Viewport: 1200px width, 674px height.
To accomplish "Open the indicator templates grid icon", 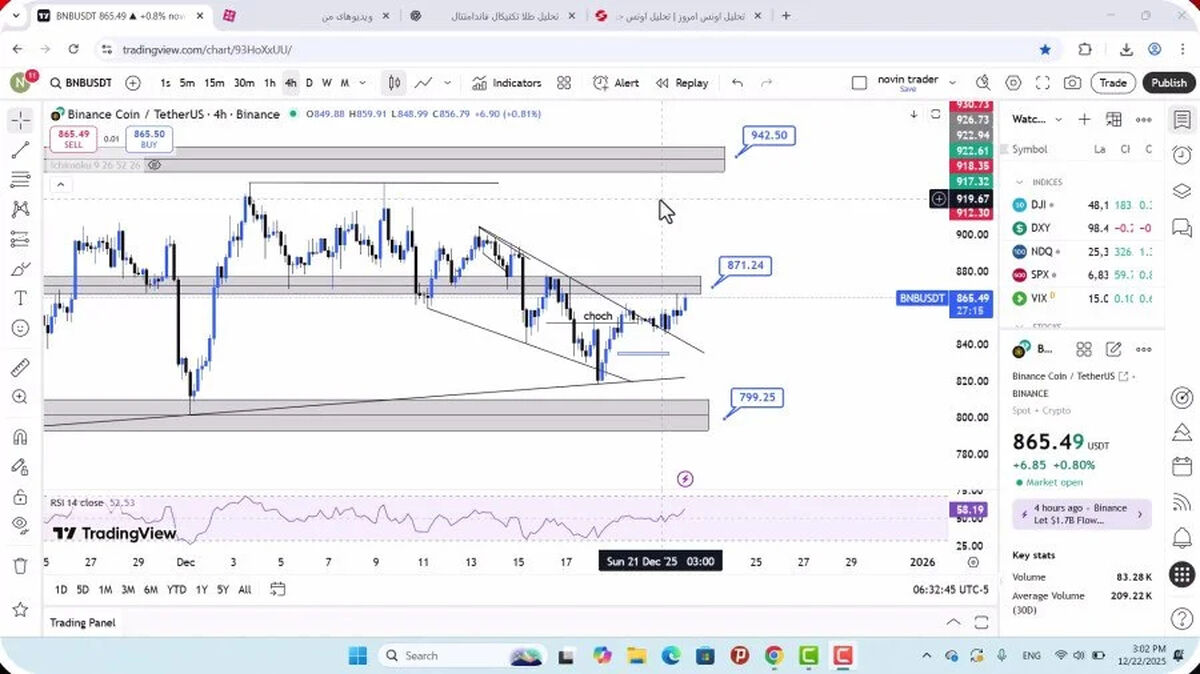I will click(x=564, y=83).
